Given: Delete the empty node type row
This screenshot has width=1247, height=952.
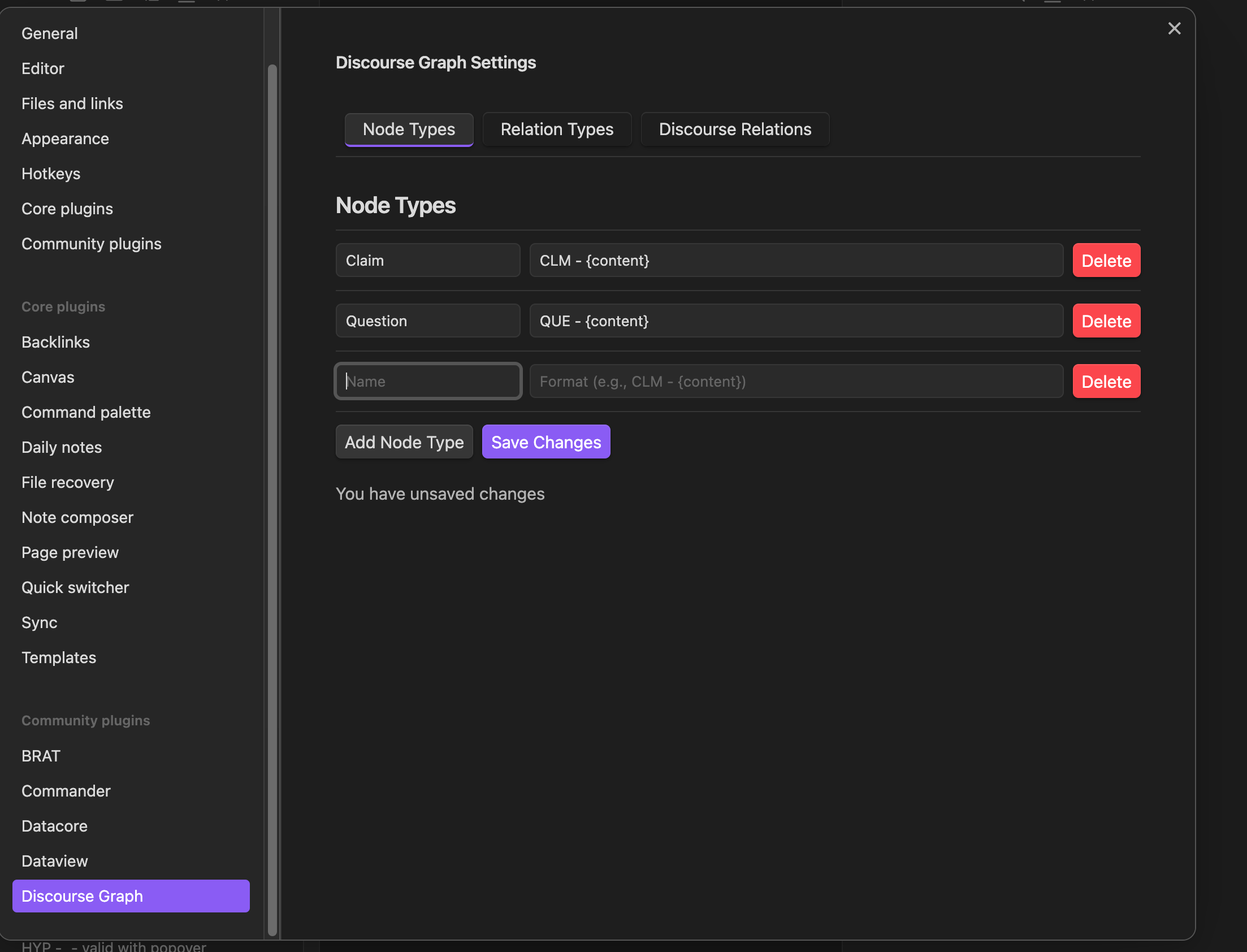Looking at the screenshot, I should 1105,381.
